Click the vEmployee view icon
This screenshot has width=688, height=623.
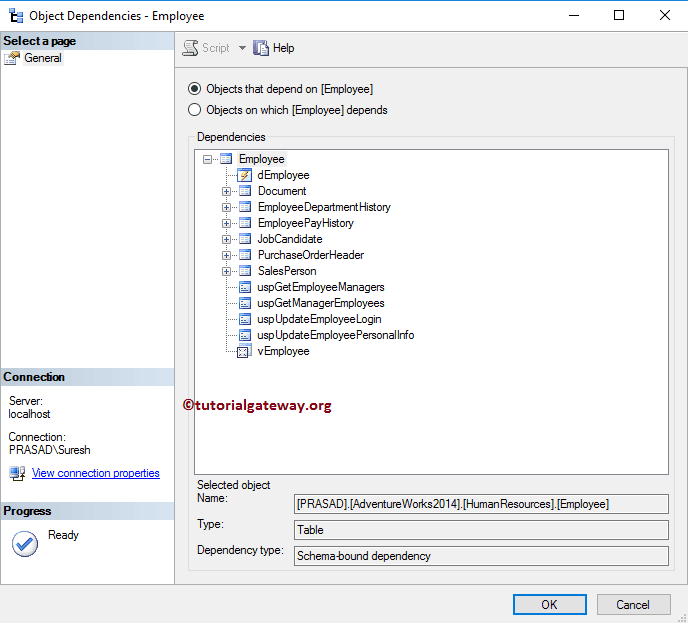(244, 351)
